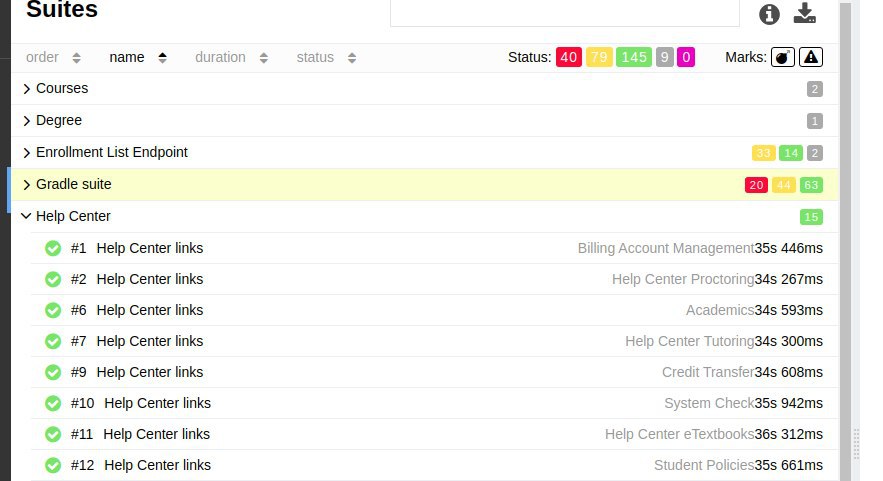Click the Student Policies parameter text
Viewport: 883px width, 481px height.
[704, 465]
